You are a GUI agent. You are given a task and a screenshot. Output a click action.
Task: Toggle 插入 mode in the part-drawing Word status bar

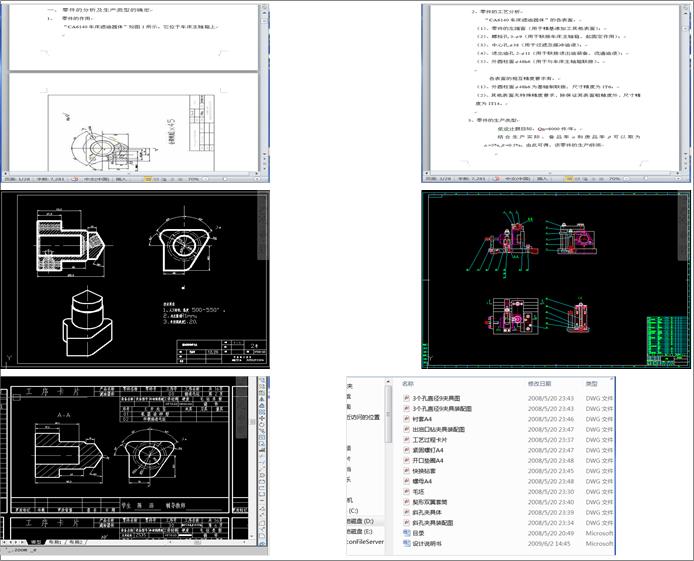point(120,179)
